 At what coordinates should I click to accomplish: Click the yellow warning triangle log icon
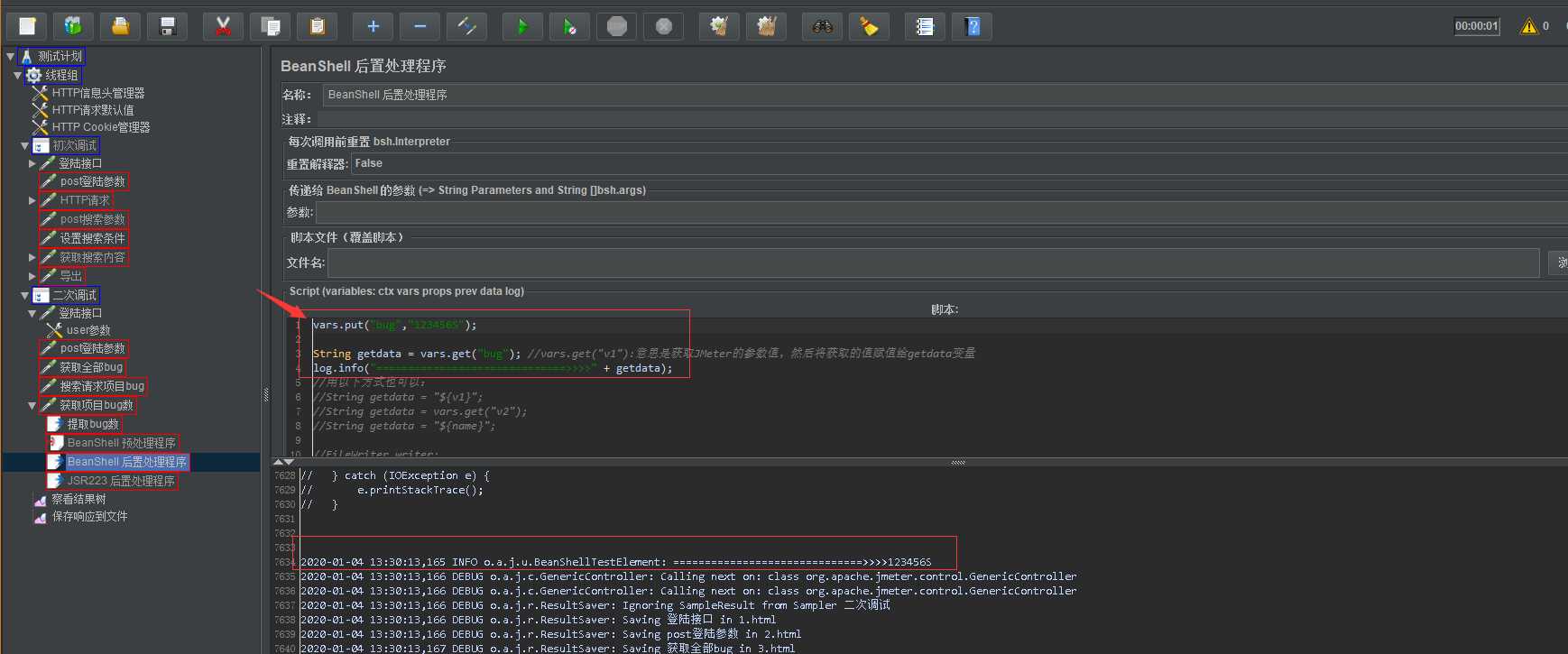[1528, 26]
